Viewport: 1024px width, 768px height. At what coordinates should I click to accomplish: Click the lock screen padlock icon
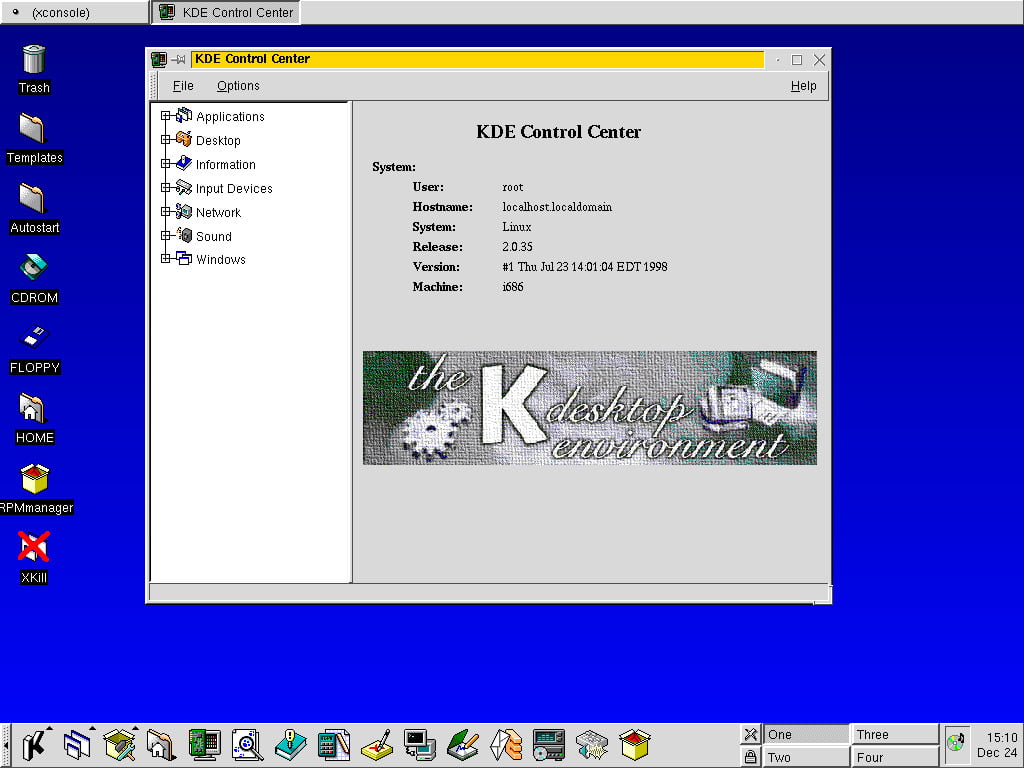[750, 756]
